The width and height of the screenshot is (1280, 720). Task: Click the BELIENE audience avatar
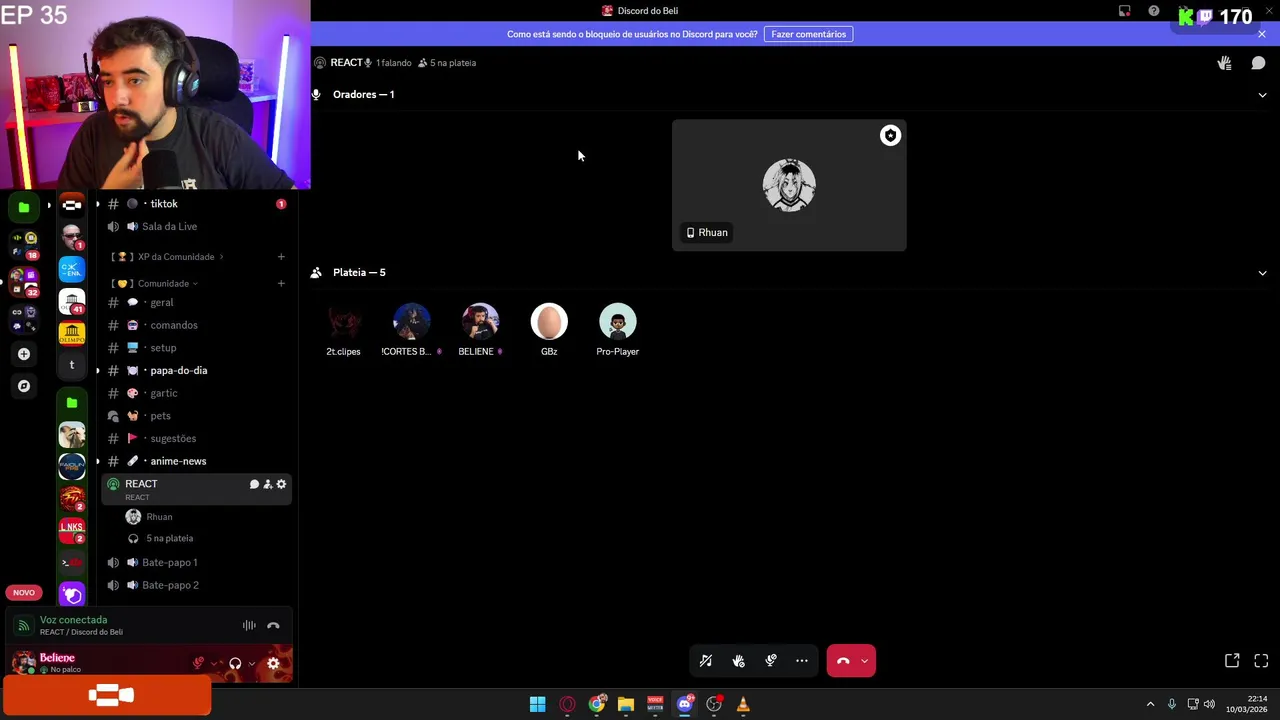click(x=480, y=322)
